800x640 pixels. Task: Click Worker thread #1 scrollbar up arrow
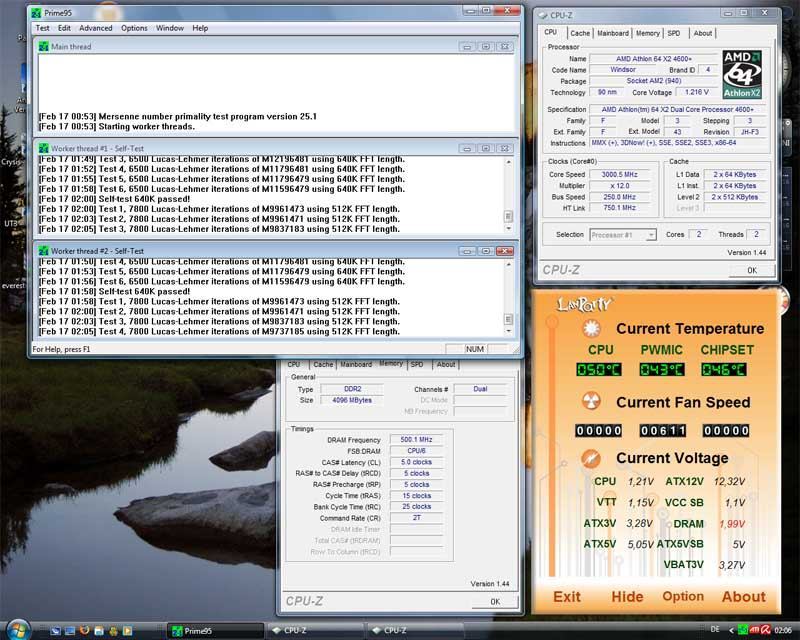[x=508, y=162]
